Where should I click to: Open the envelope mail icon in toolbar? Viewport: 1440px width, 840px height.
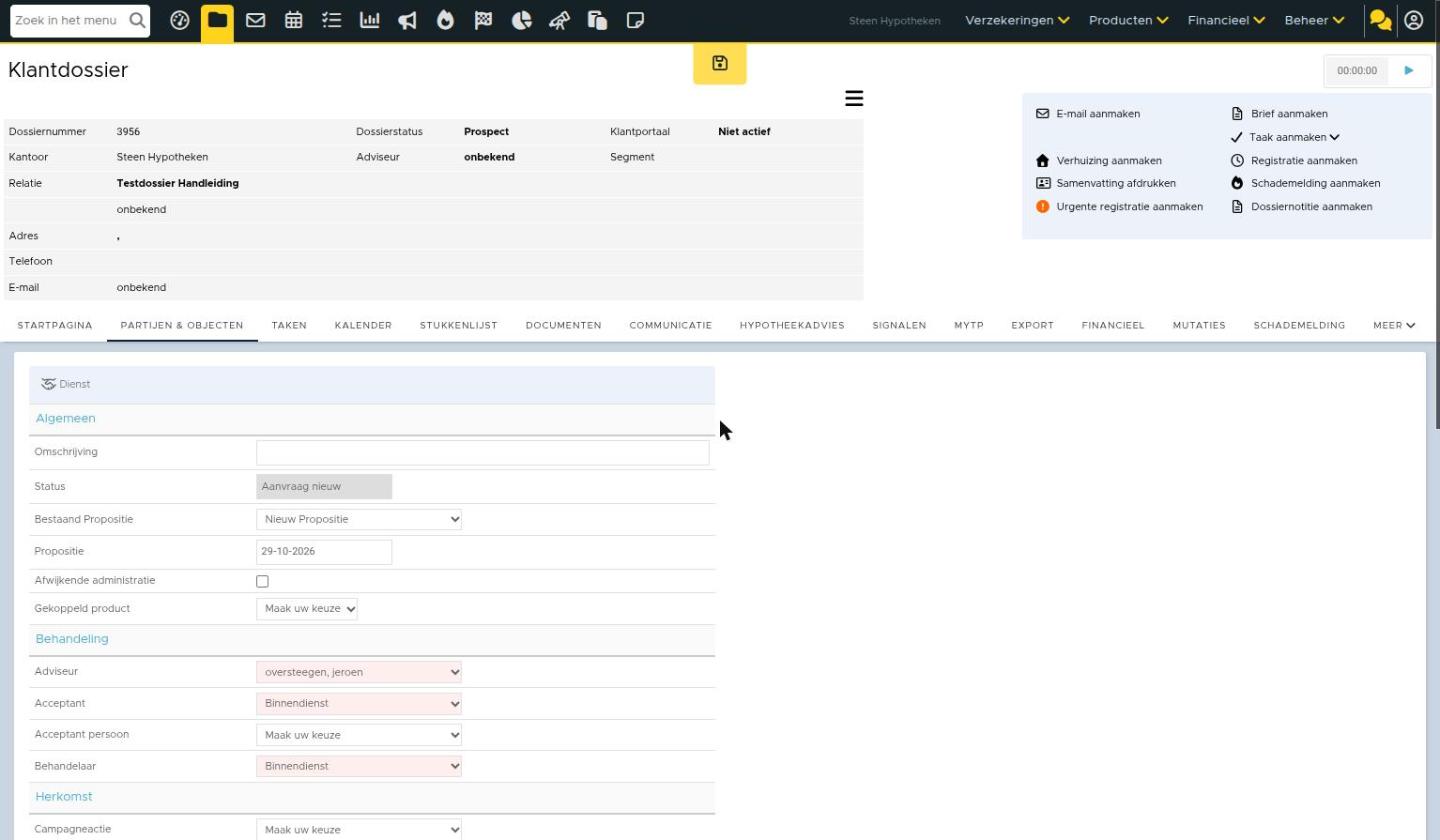point(255,20)
